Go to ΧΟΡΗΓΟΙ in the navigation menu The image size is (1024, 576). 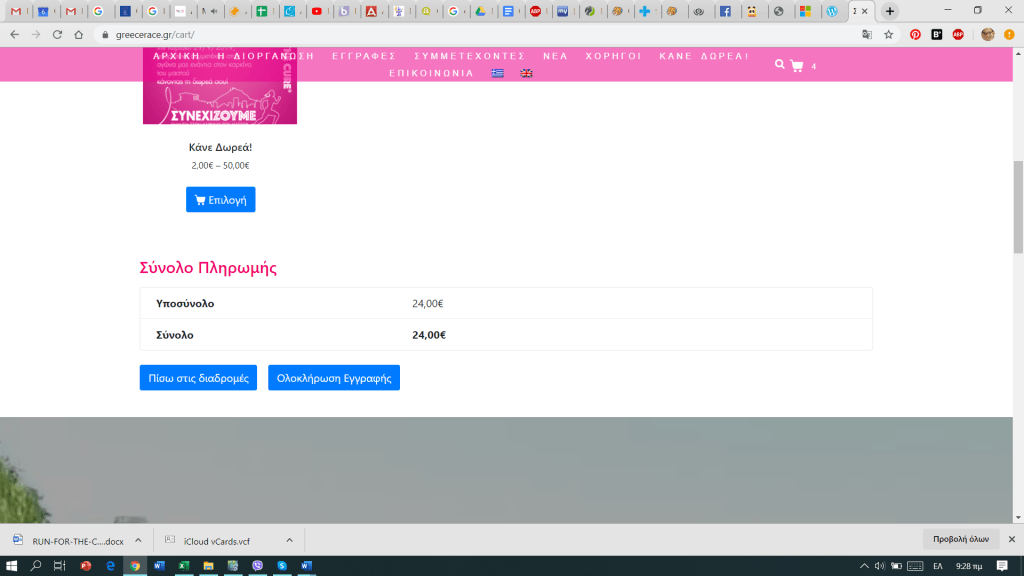pyautogui.click(x=613, y=56)
